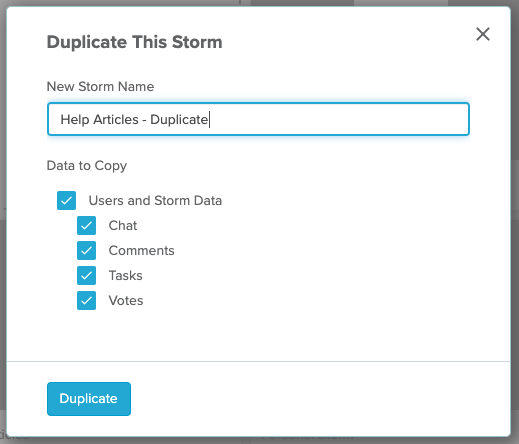This screenshot has height=444, width=519.
Task: Click the New Storm Name field label
Action: tap(100, 87)
